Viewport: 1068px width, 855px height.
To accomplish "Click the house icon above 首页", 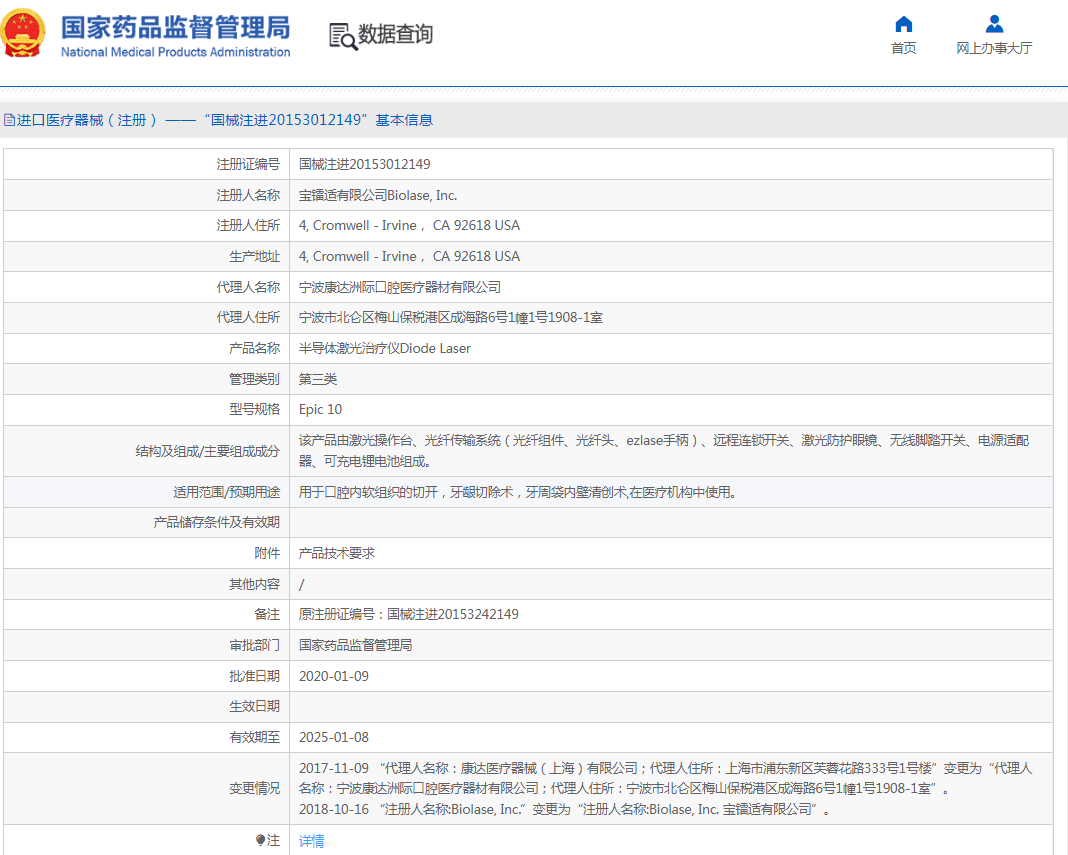I will [x=903, y=24].
